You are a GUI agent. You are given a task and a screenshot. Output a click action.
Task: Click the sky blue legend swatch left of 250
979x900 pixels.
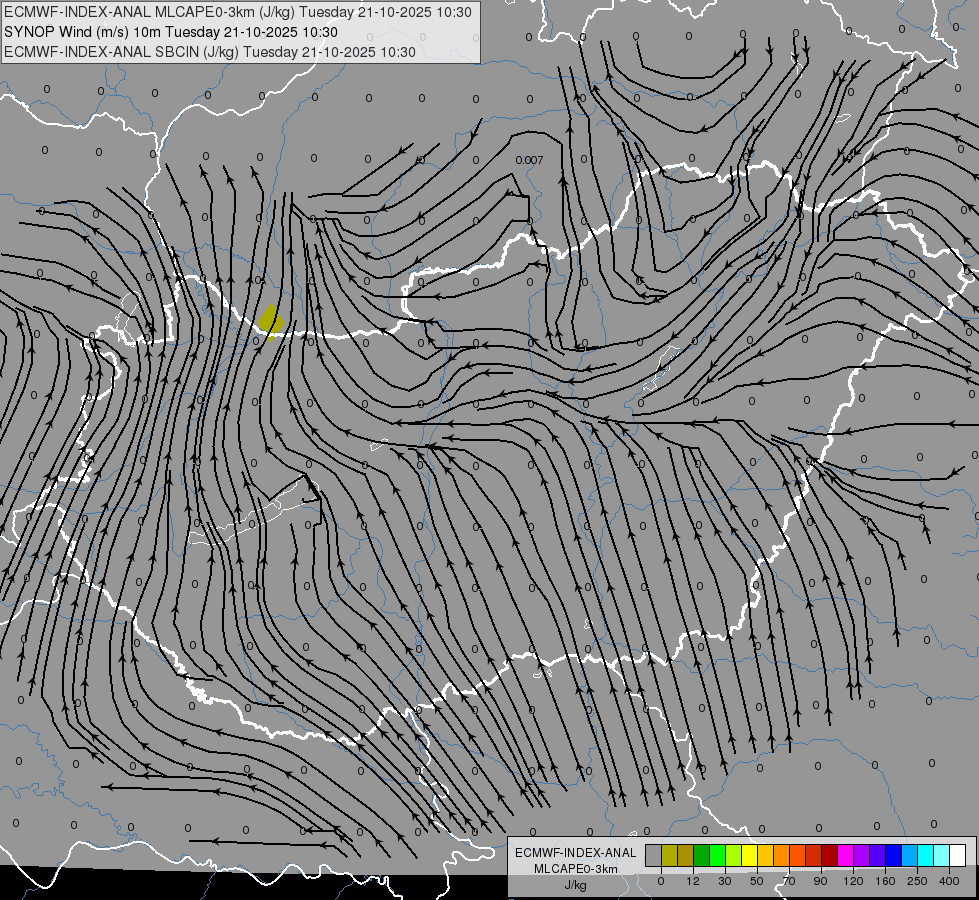[x=910, y=855]
